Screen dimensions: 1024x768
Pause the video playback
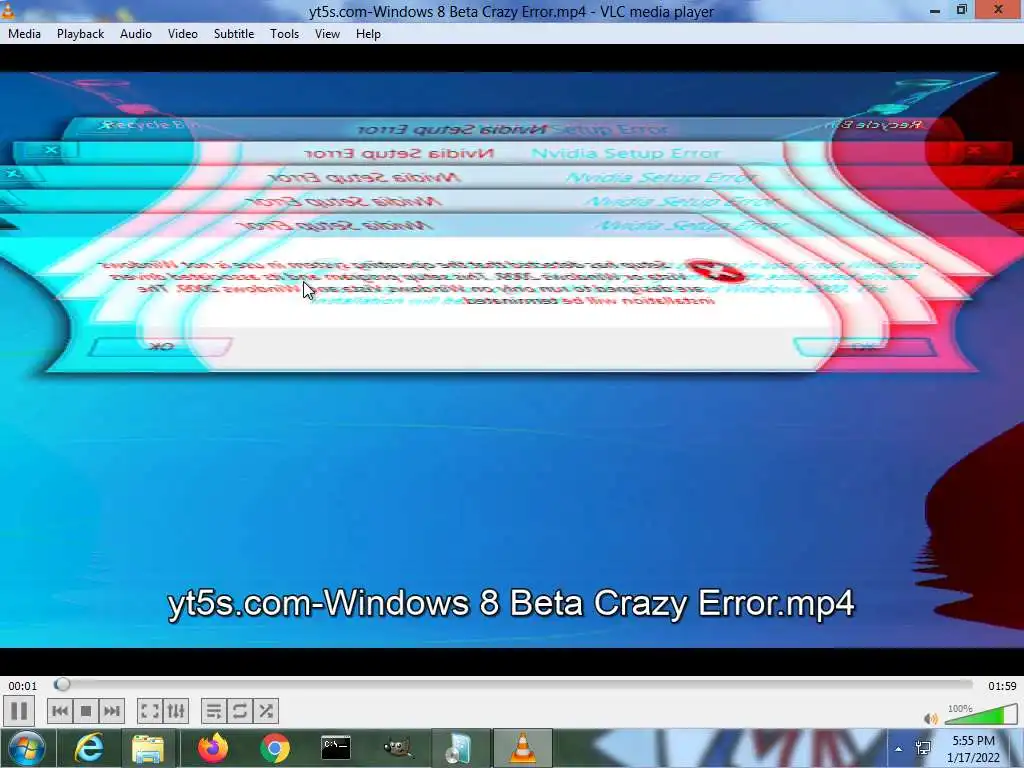[19, 711]
